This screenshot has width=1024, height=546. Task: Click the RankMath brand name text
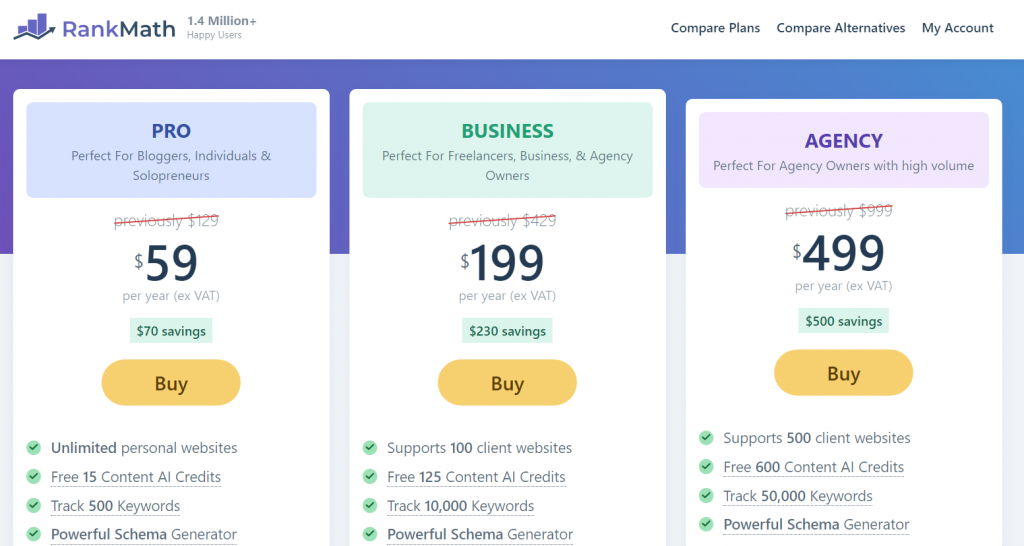coord(119,29)
